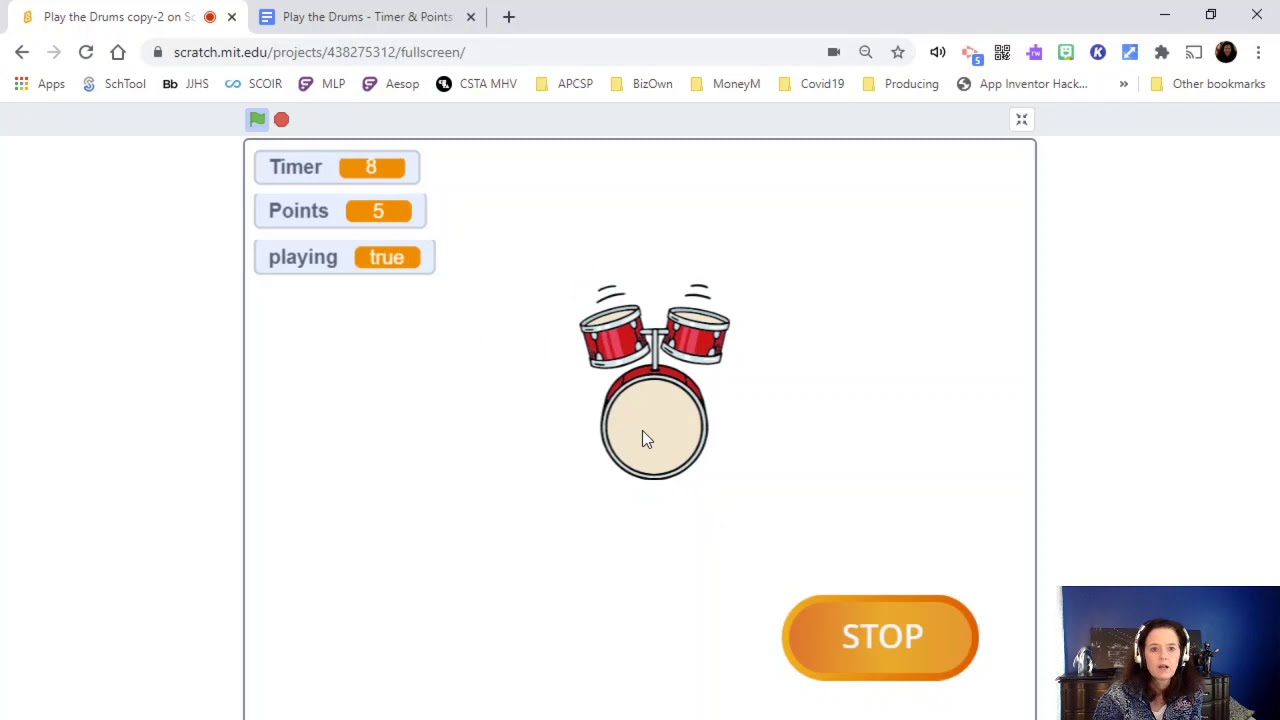Viewport: 1280px width, 720px height.
Task: Expand the APCSP bookmarks folder
Action: (x=564, y=84)
